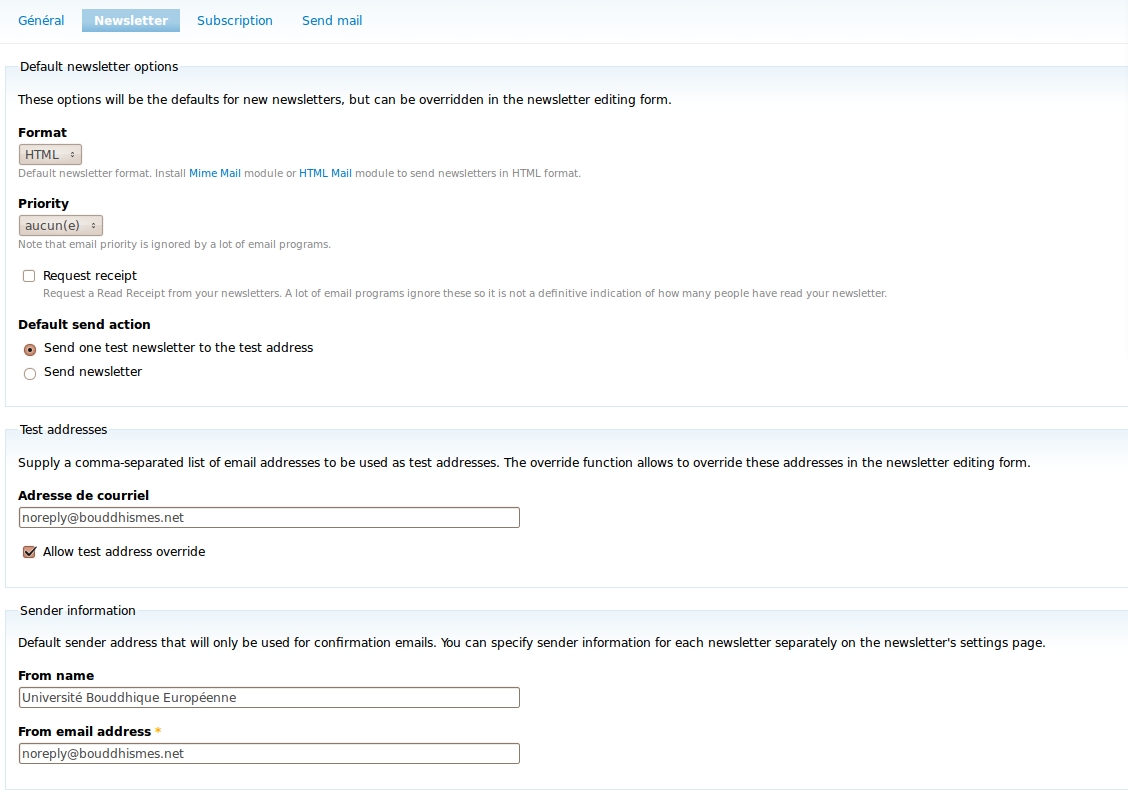Switch to the Send mail tab
The image size is (1128, 805).
(x=331, y=20)
